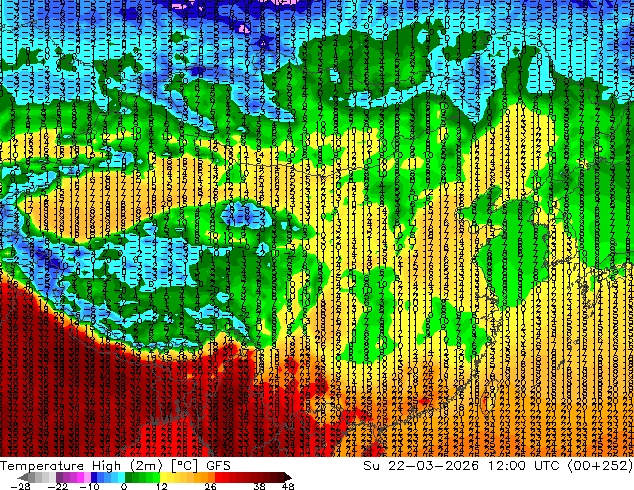Click the bright red swatch at 26
Image resolution: width=634 pixels, height=490 pixels.
[x=218, y=477]
